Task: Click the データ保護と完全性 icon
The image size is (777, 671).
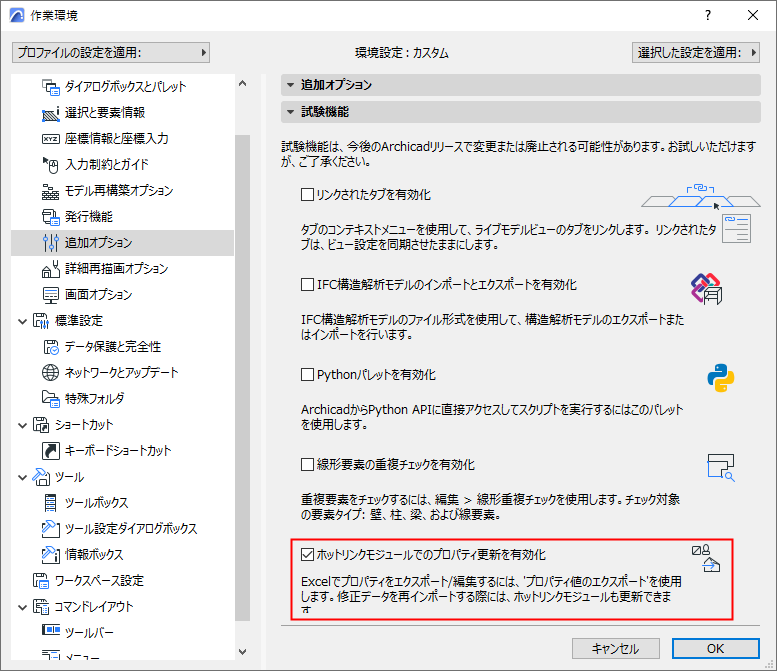Action: tap(51, 347)
